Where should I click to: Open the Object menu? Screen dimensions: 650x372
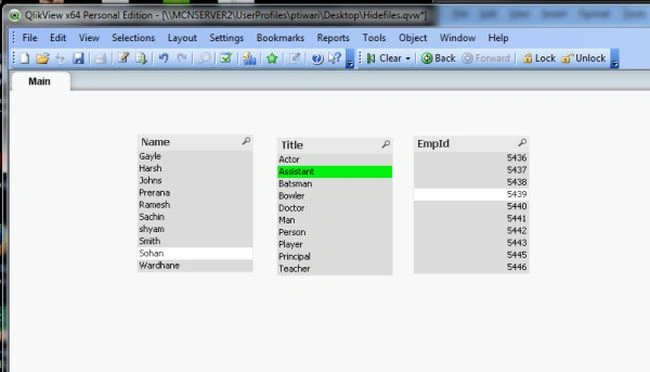point(412,38)
